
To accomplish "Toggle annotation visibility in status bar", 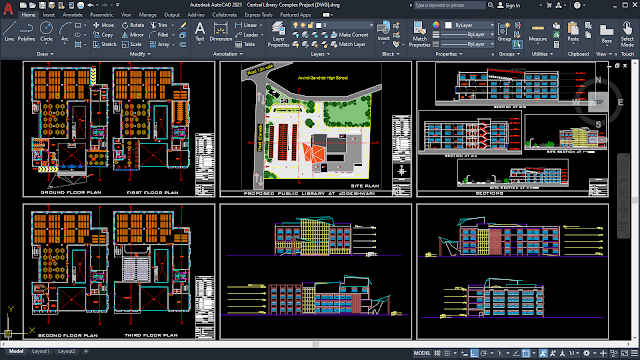I will [x=543, y=353].
